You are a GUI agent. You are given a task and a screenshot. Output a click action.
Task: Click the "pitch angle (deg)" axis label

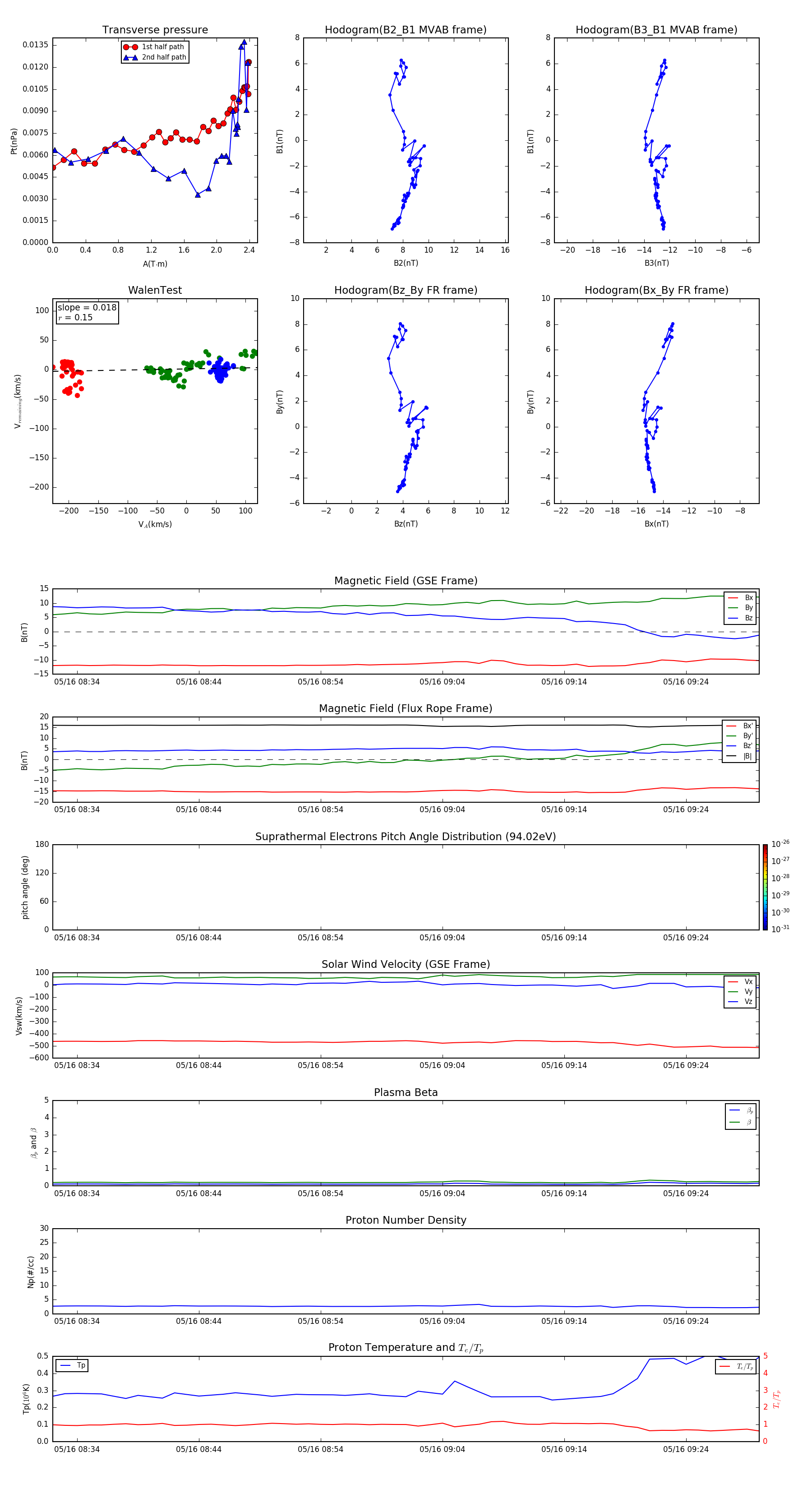[x=25, y=887]
